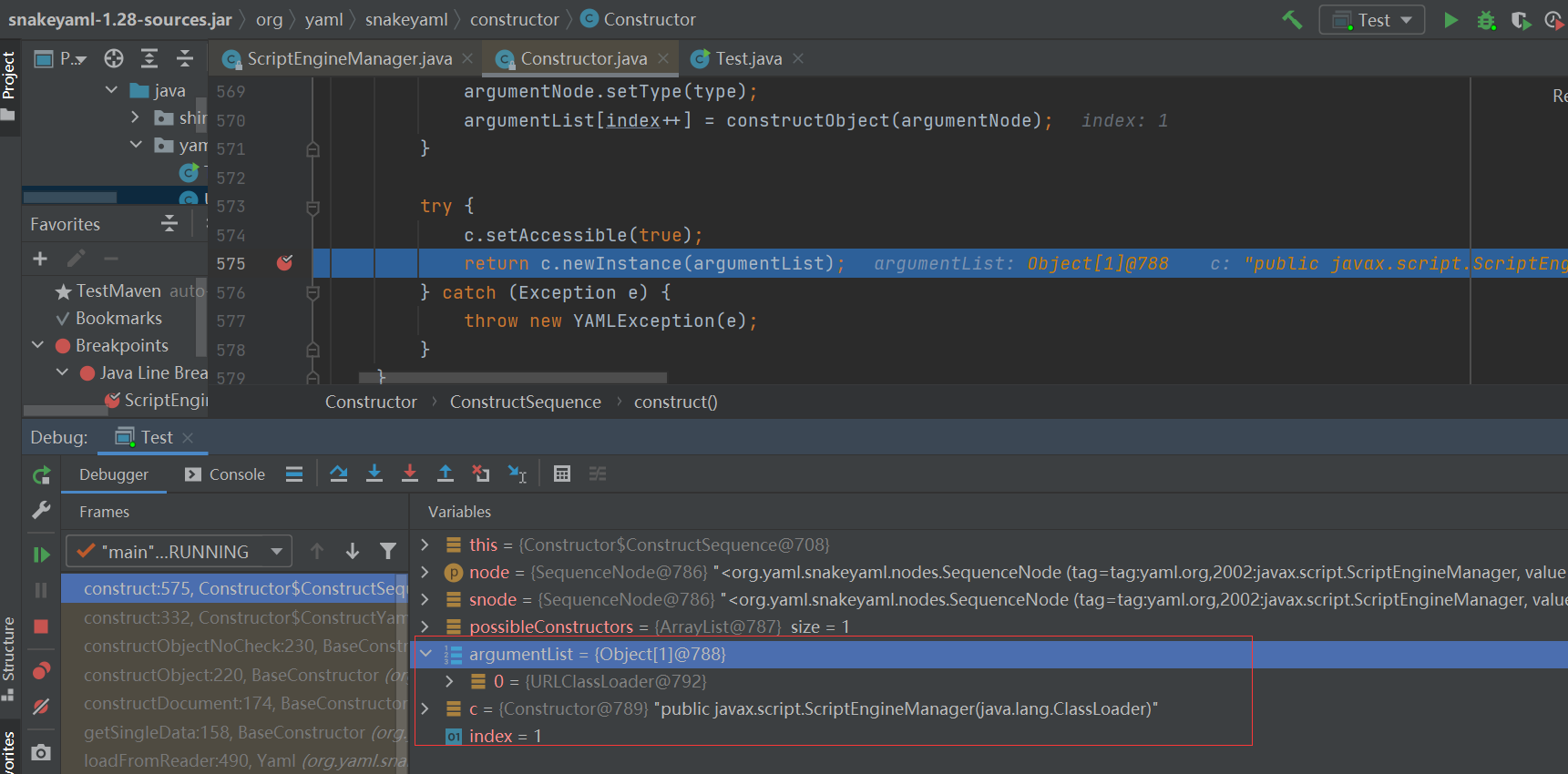Switch to the Debugger tab
Image resolution: width=1568 pixels, height=774 pixels.
114,474
